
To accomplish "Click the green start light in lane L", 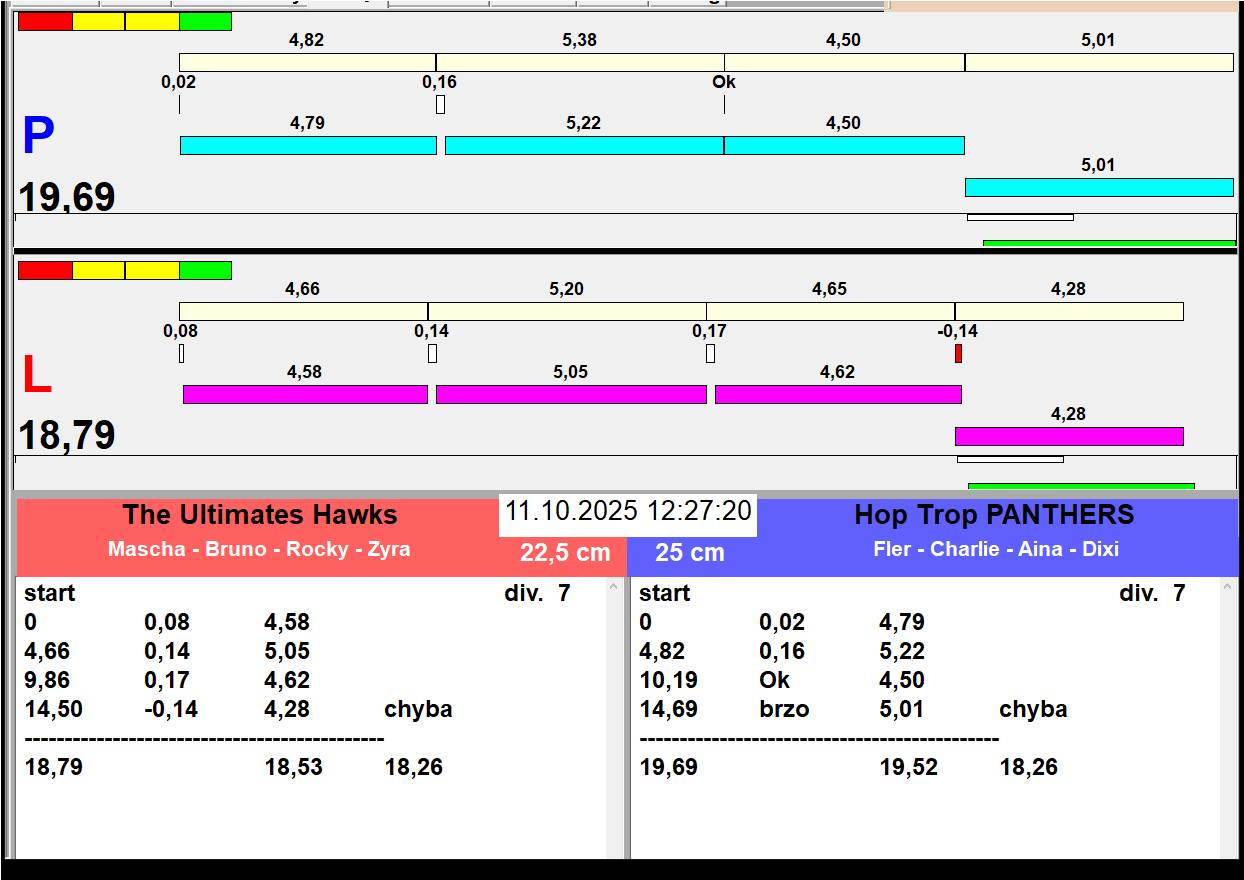I will tap(205, 270).
